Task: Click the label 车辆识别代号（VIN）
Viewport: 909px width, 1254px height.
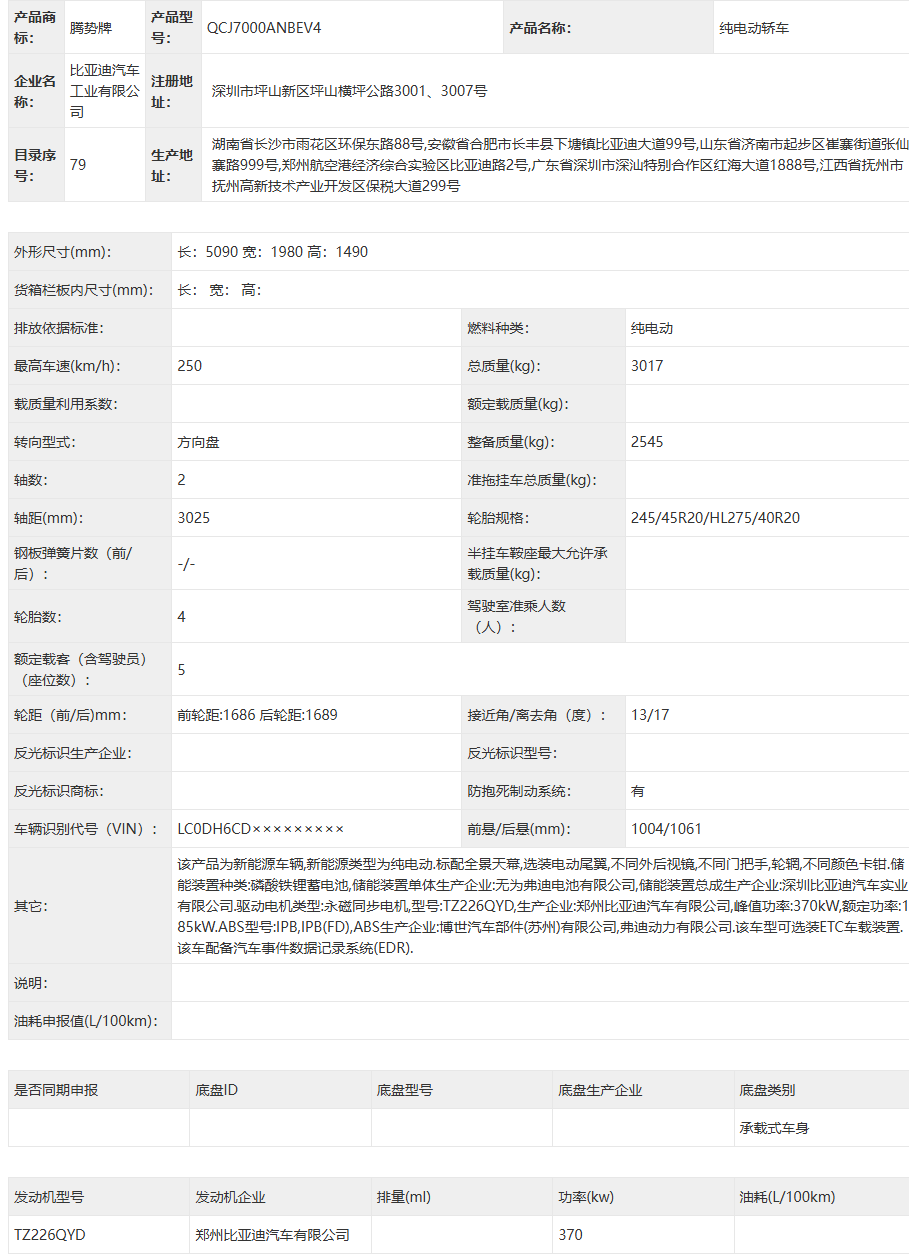Action: tap(86, 829)
